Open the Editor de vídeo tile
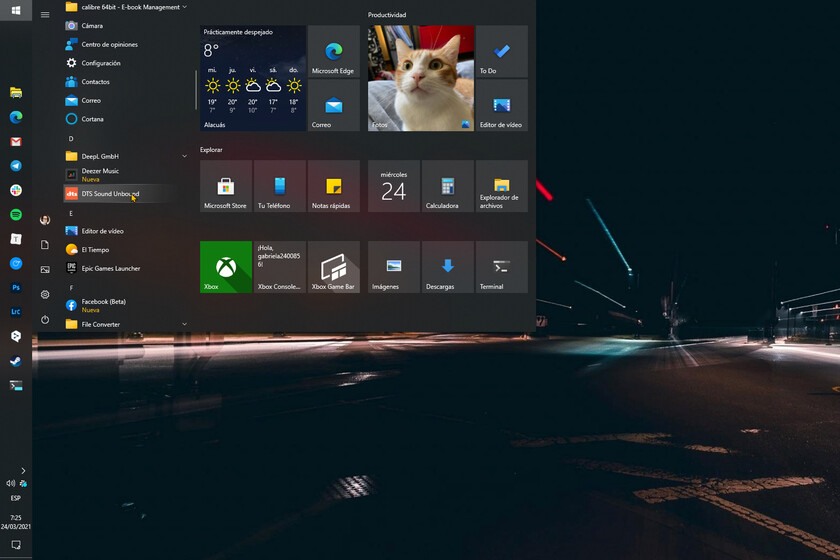The height and width of the screenshot is (560, 840). click(501, 106)
